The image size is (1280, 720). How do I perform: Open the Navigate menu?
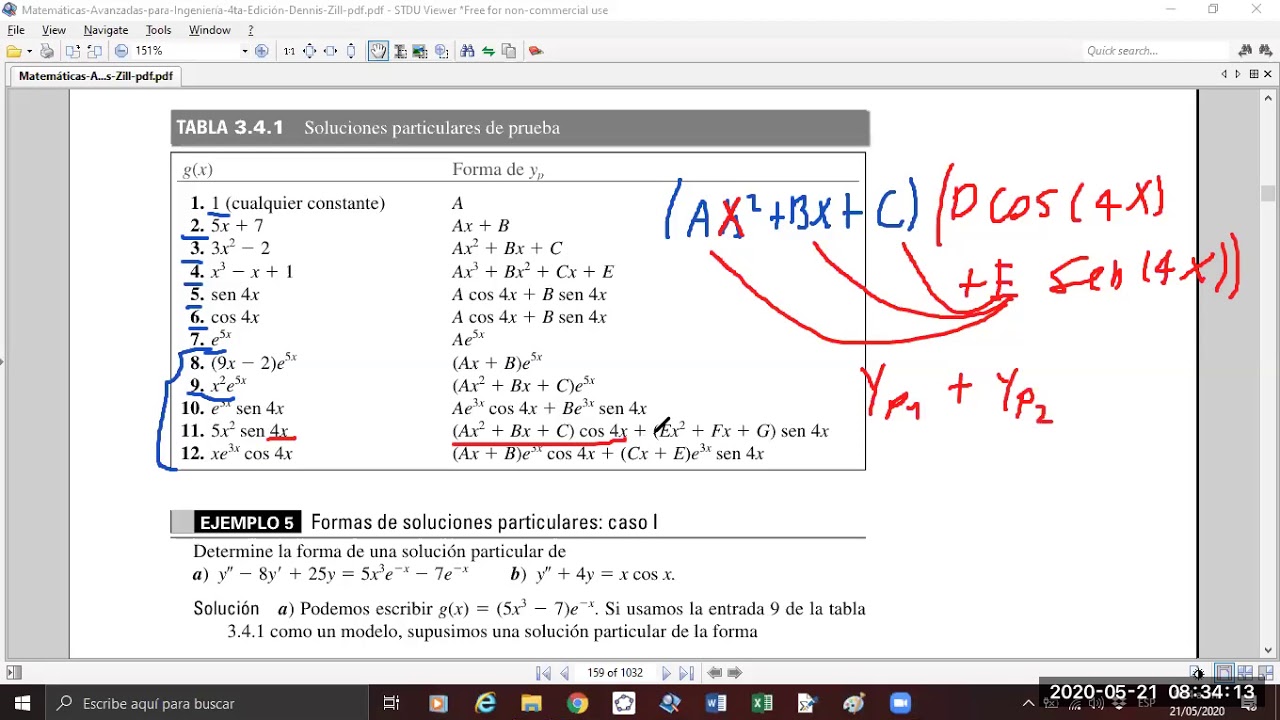(x=105, y=30)
